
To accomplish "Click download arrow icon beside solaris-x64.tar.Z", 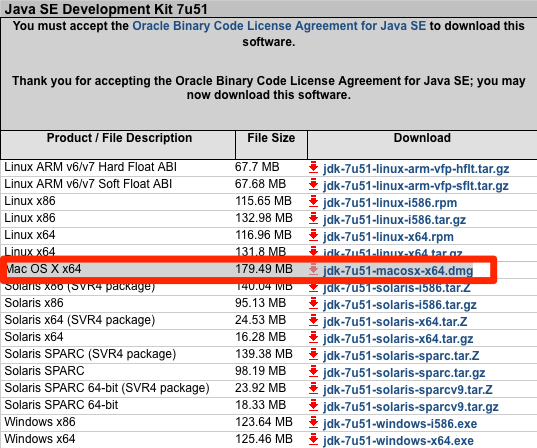I will click(x=313, y=321).
